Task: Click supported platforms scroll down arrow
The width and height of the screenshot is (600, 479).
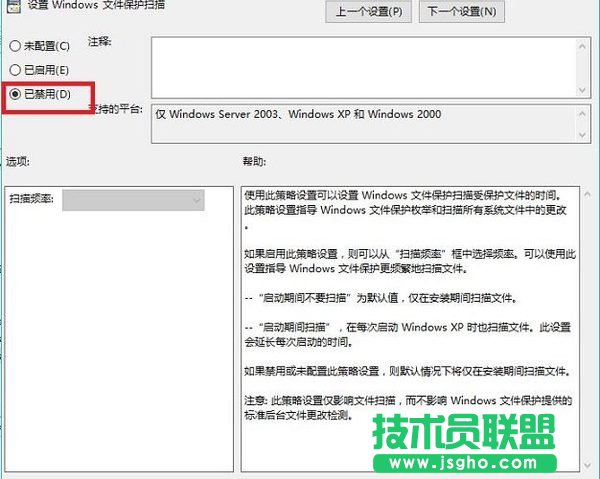Action: click(x=582, y=135)
